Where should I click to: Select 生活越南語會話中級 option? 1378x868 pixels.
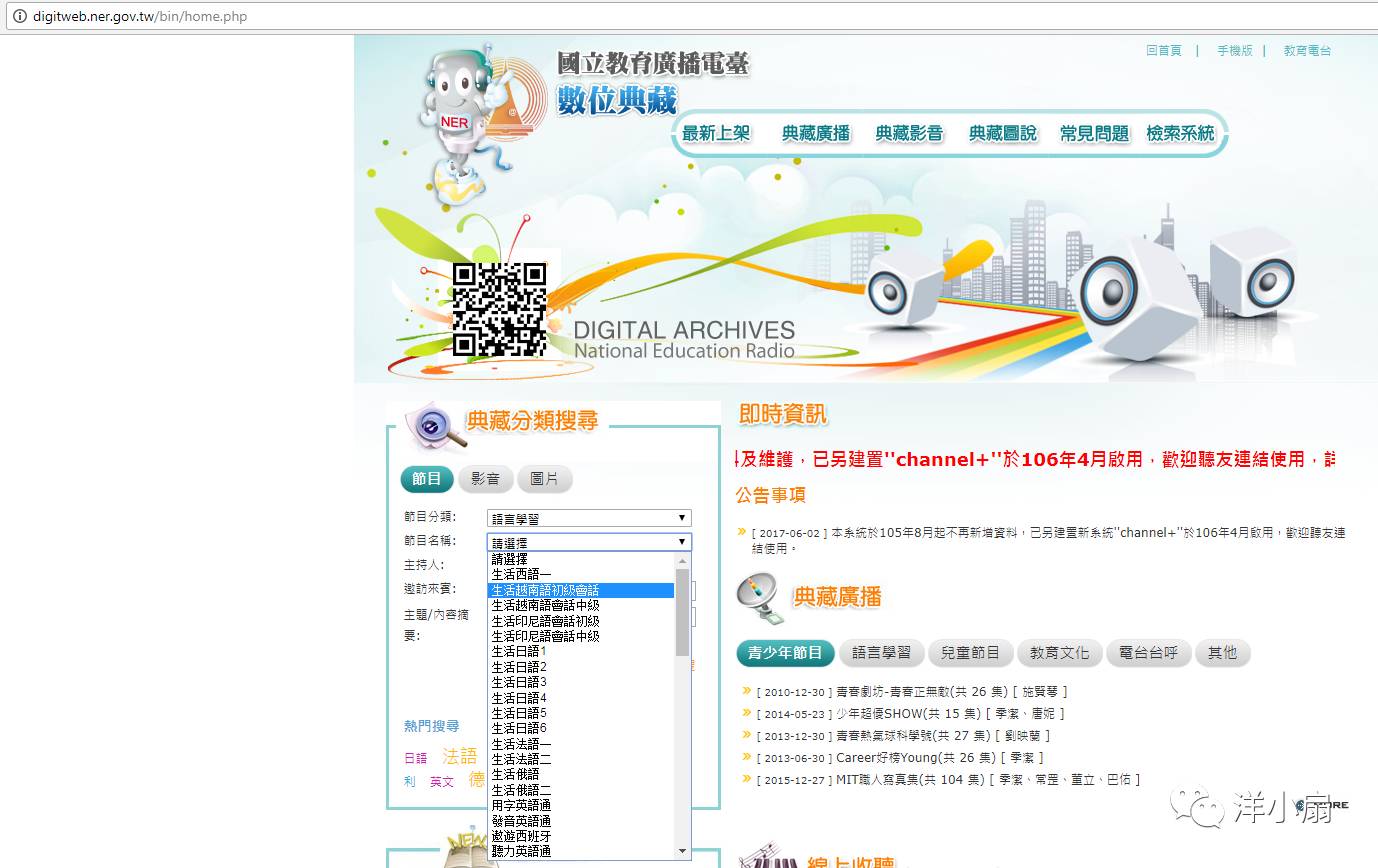(x=582, y=605)
